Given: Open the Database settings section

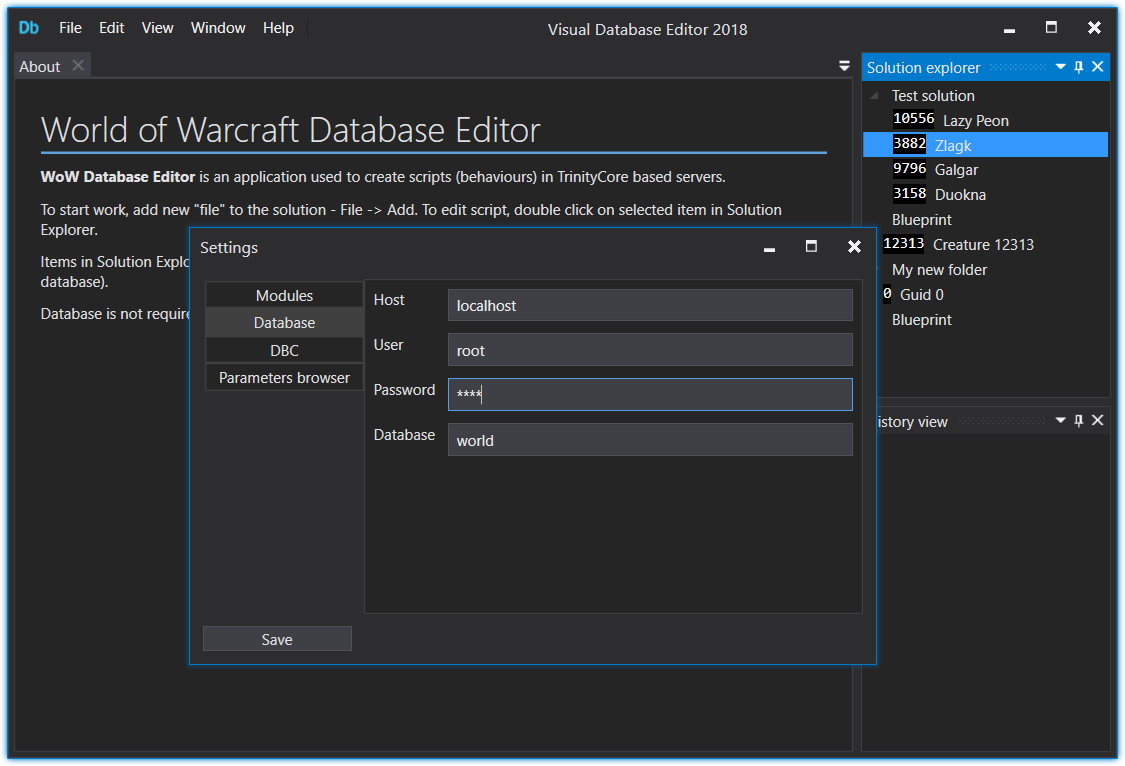Looking at the screenshot, I should (284, 323).
